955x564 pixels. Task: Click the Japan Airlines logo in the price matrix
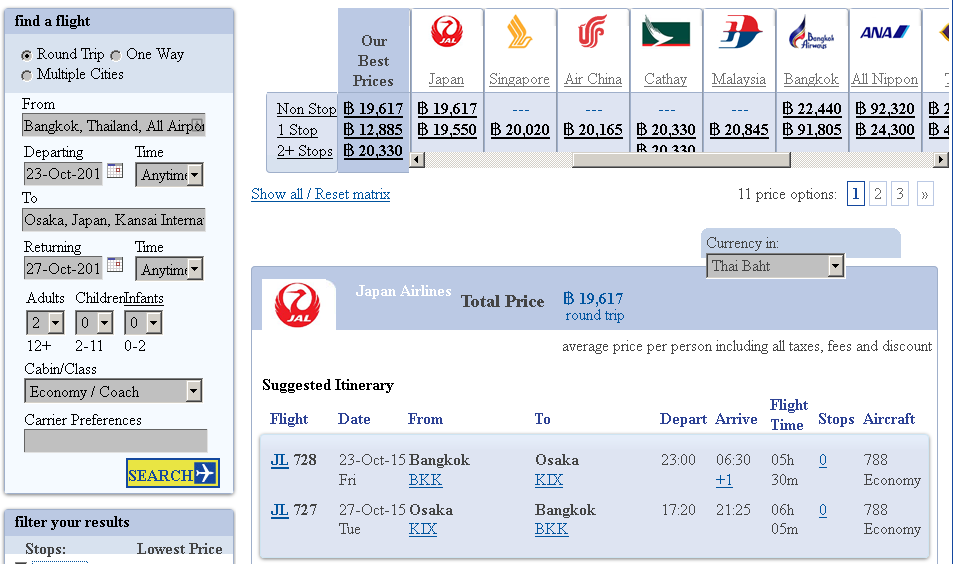[446, 32]
